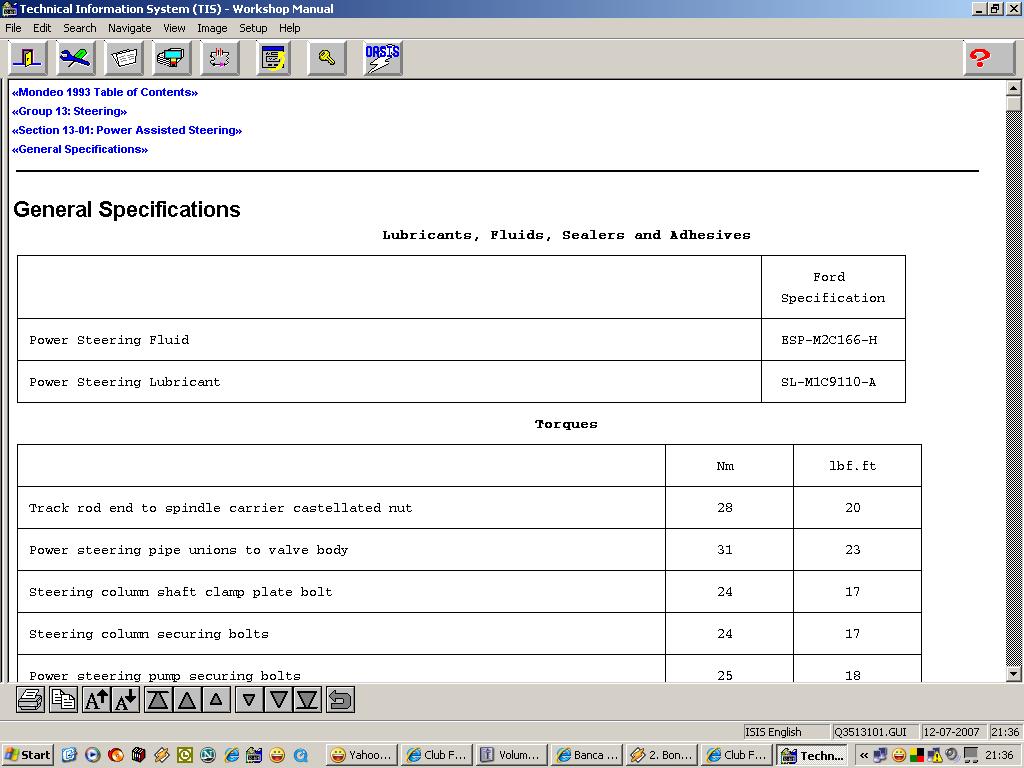Click the exit door toolbar icon
The image size is (1024, 768).
27,58
